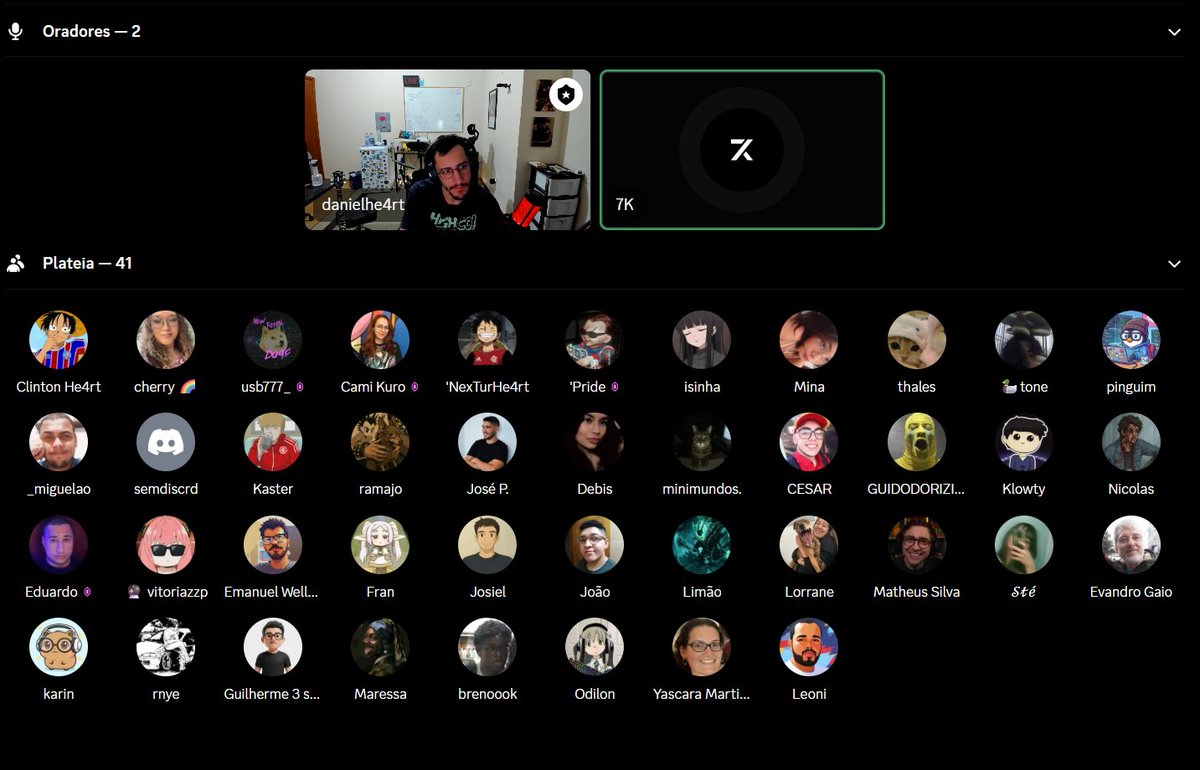Click Odilon's anime avatar
This screenshot has height=770, width=1200.
pyautogui.click(x=595, y=647)
